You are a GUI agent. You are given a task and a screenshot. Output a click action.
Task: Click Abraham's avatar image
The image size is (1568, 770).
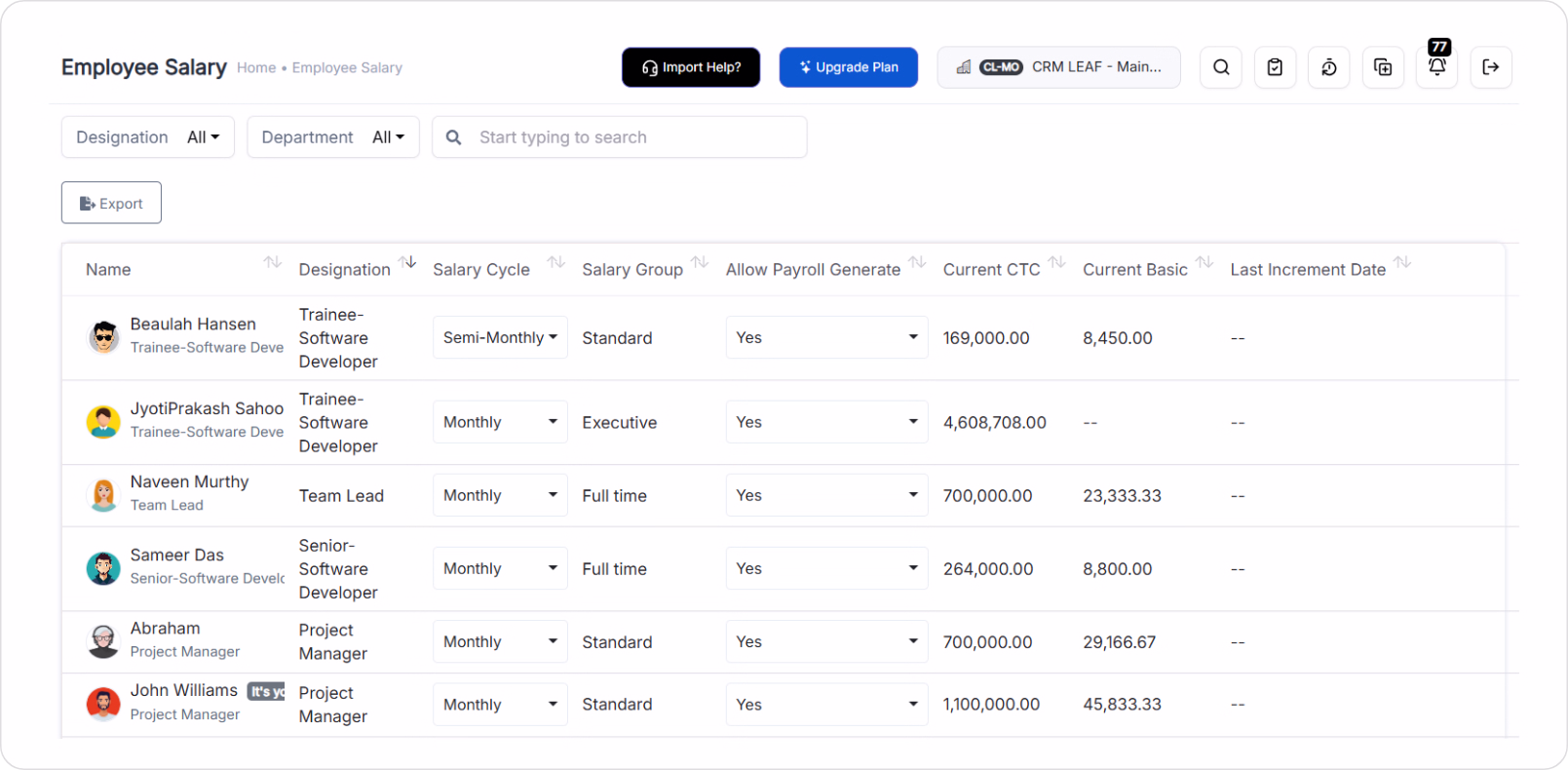pyautogui.click(x=103, y=641)
